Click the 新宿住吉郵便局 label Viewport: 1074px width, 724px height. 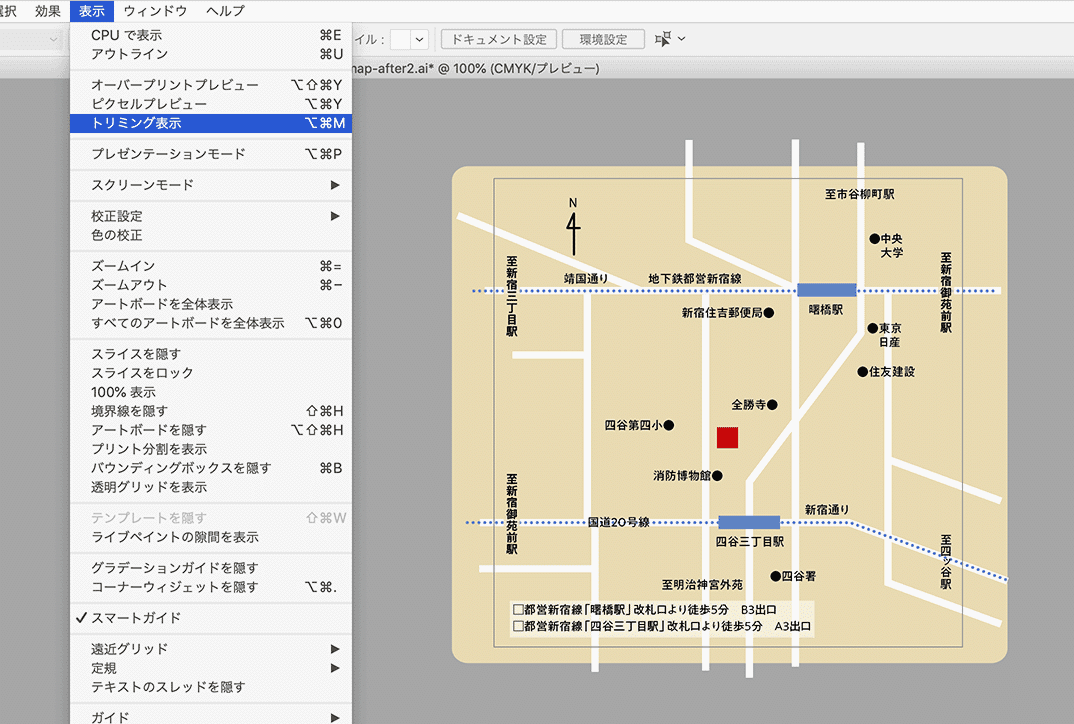[x=722, y=313]
